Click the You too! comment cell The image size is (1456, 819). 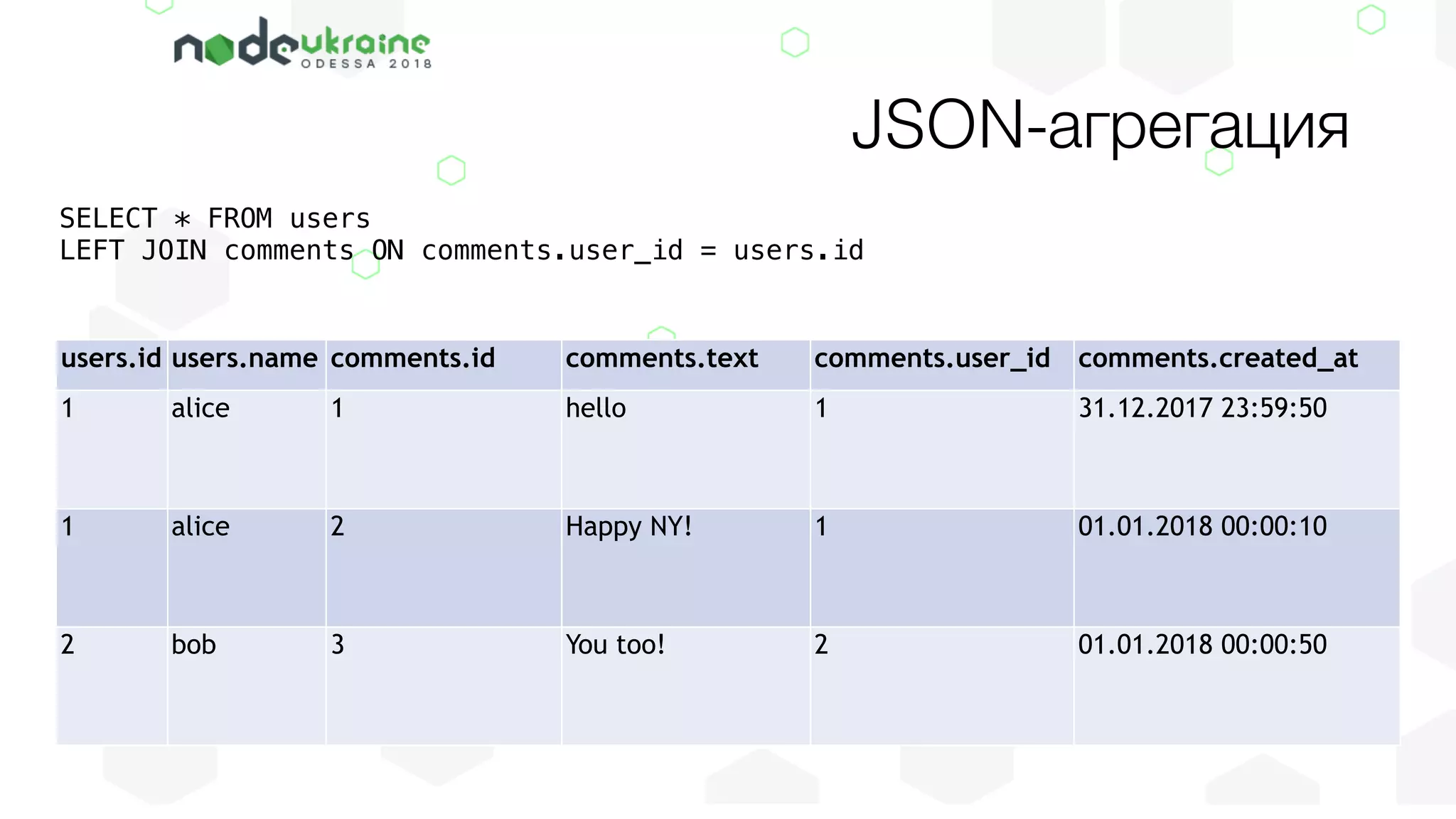pyautogui.click(x=686, y=686)
